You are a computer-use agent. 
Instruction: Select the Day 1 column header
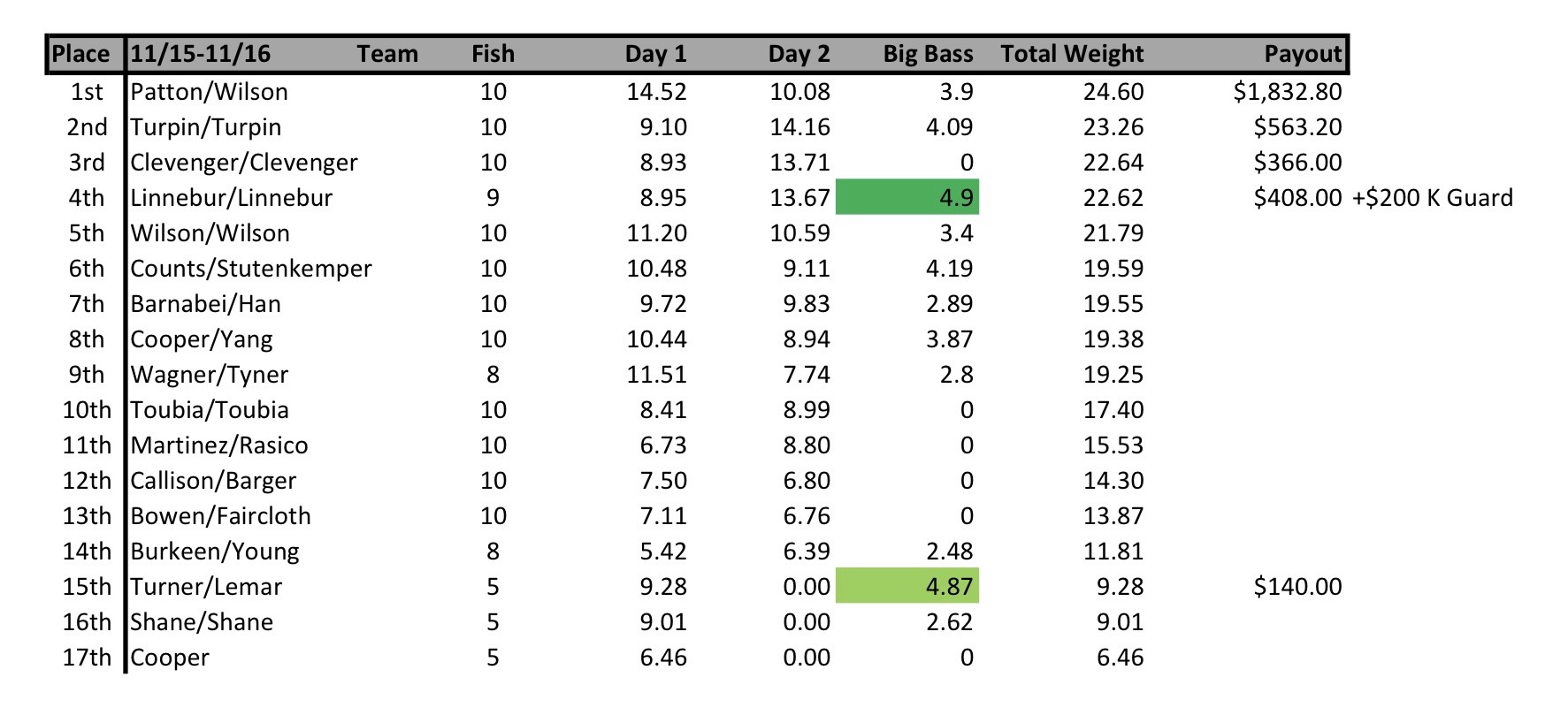click(655, 54)
